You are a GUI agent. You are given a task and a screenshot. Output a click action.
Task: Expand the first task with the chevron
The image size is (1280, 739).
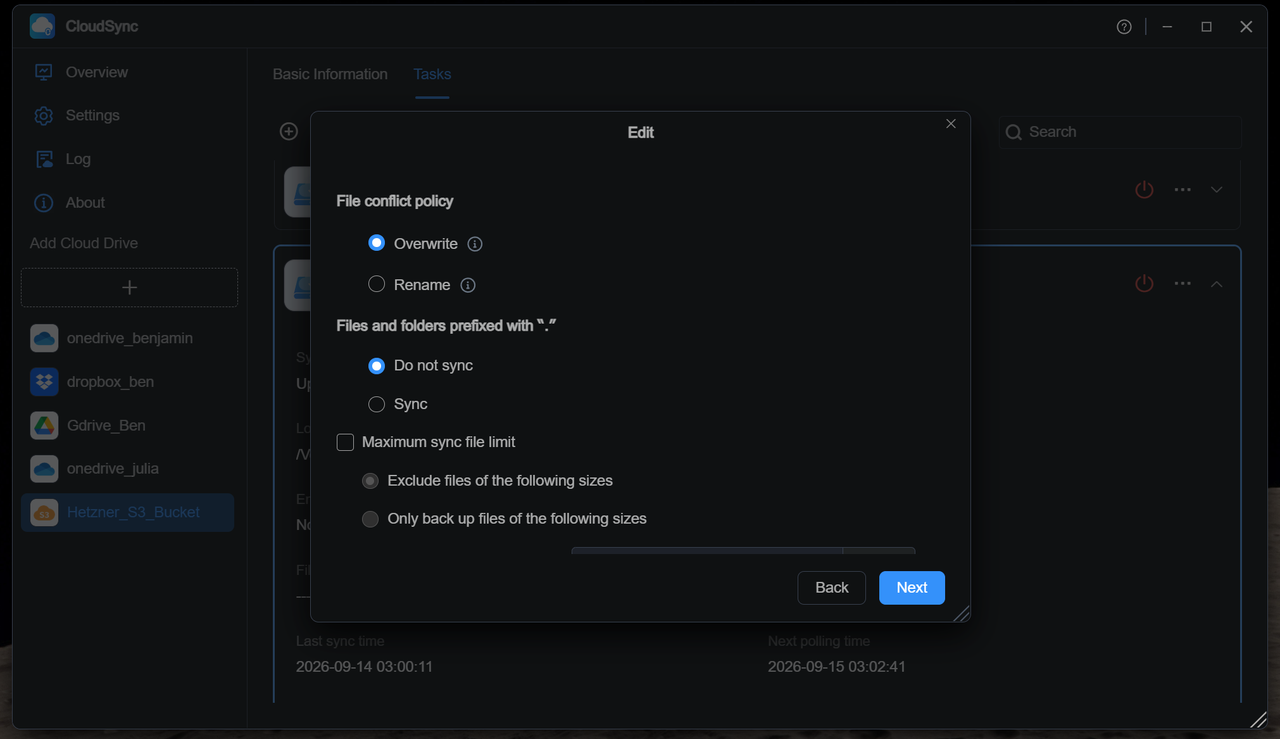pyautogui.click(x=1216, y=189)
